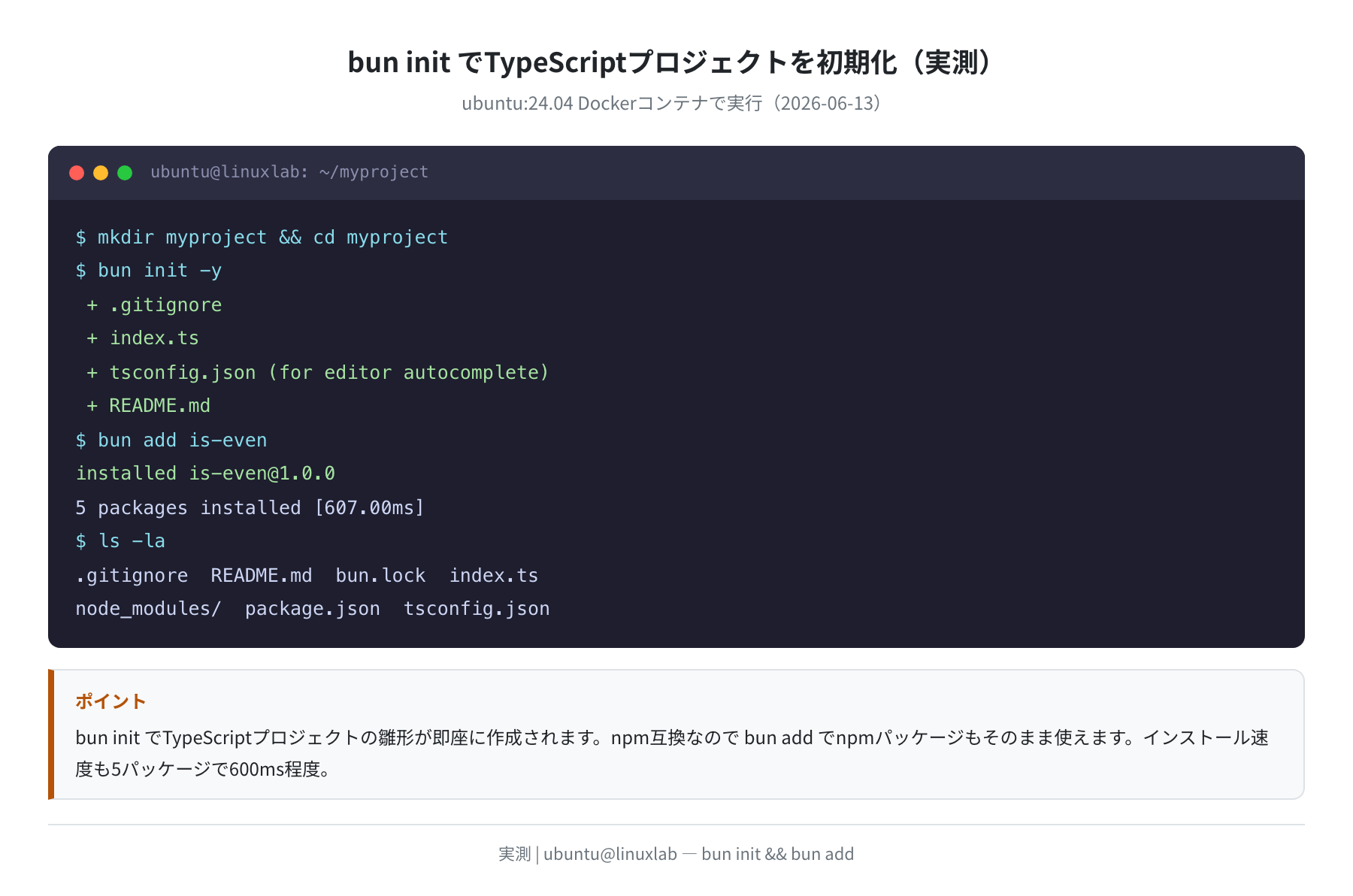Click the '$ ls -la' command line
The image size is (1353, 896).
coord(120,541)
